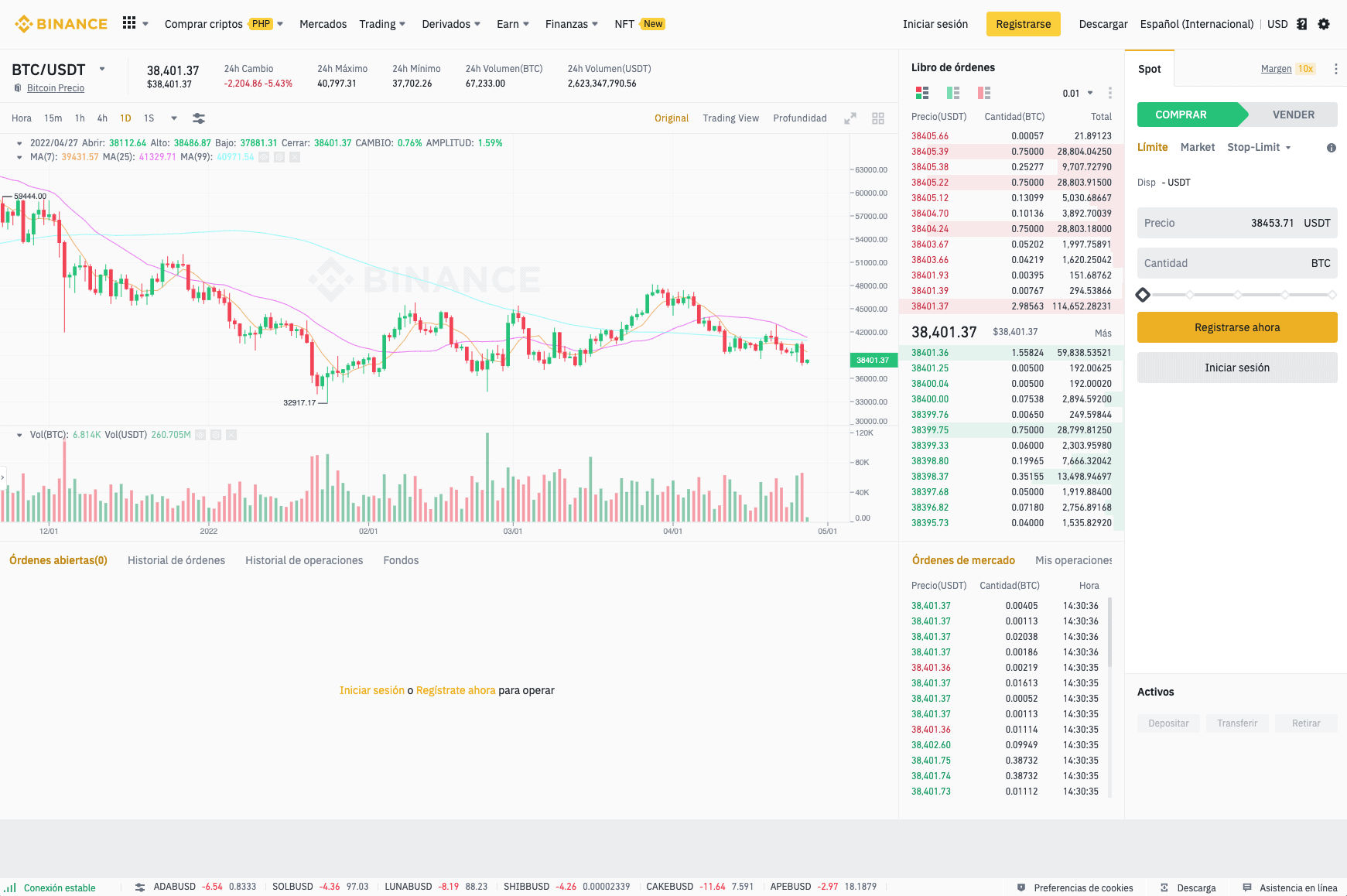Click the market trades list scrollbar
Image resolution: width=1347 pixels, height=896 pixels.
(1110, 633)
